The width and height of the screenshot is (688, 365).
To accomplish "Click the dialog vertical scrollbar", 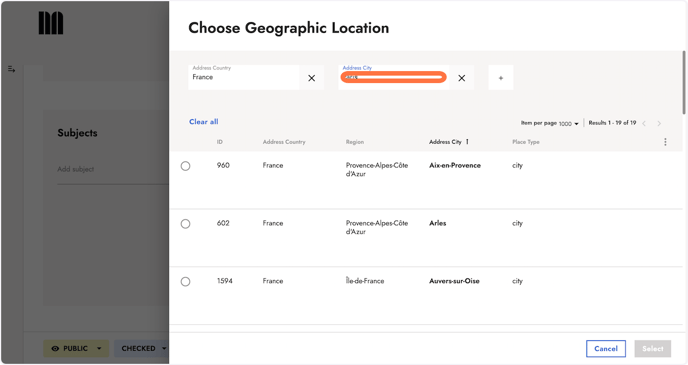I will pos(684,82).
